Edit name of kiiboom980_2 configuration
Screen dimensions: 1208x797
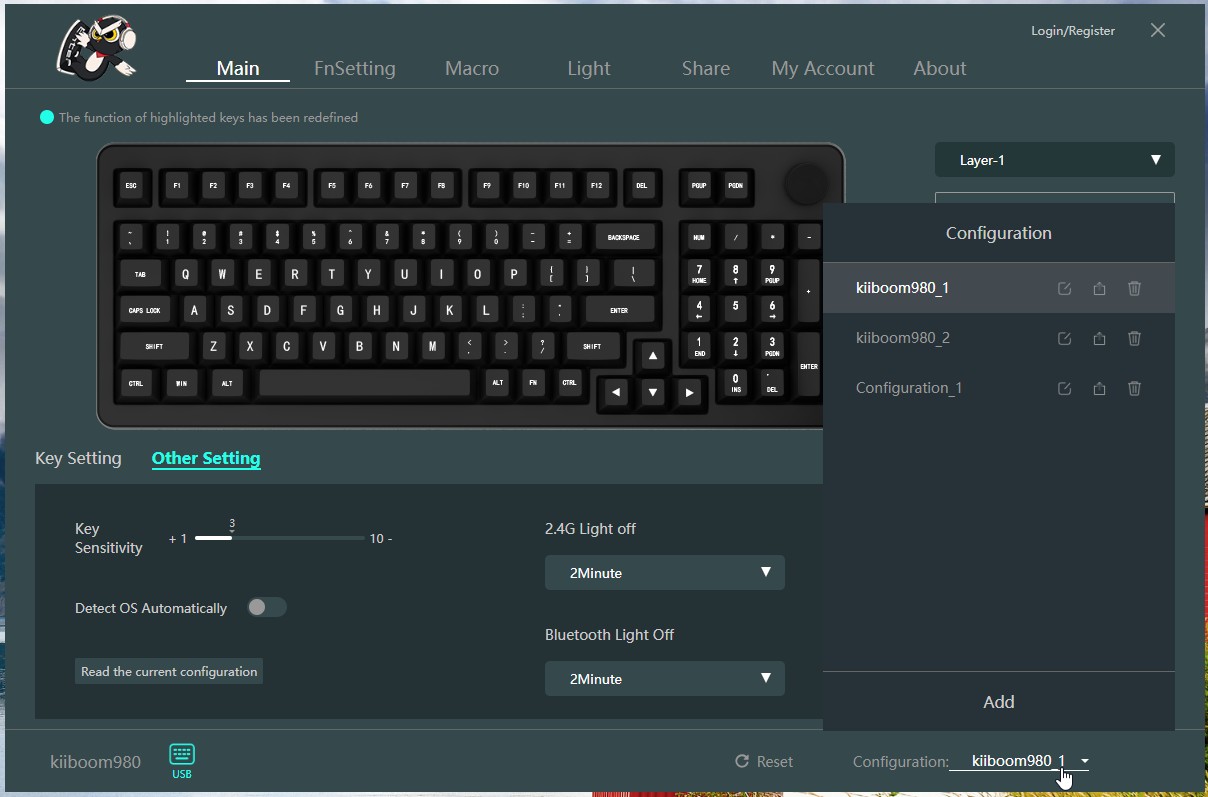[x=1064, y=338]
